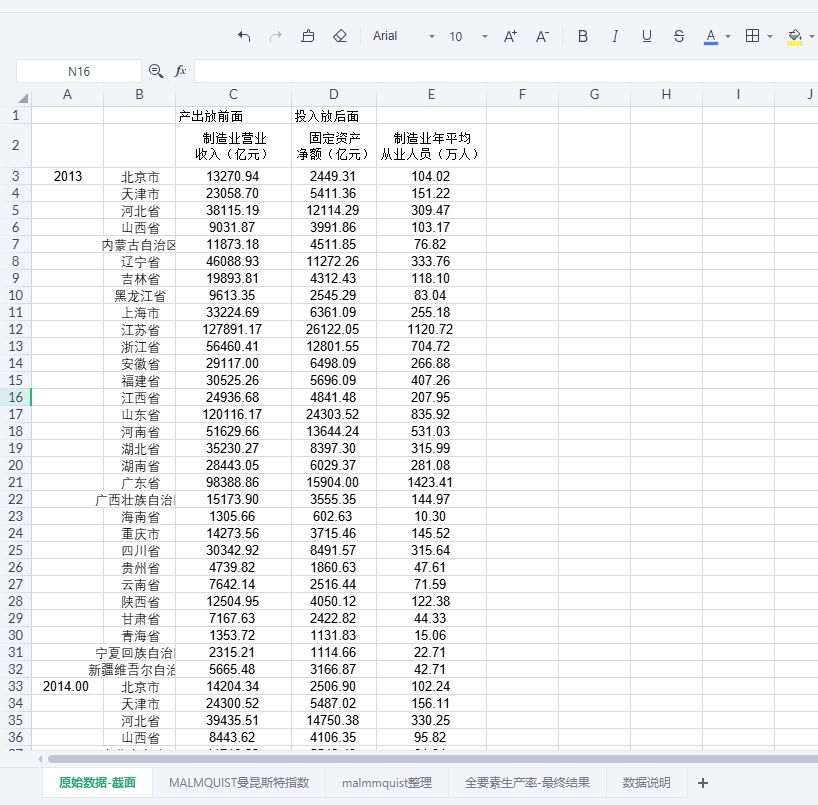
Task: Toggle underline formatting
Action: [x=647, y=36]
